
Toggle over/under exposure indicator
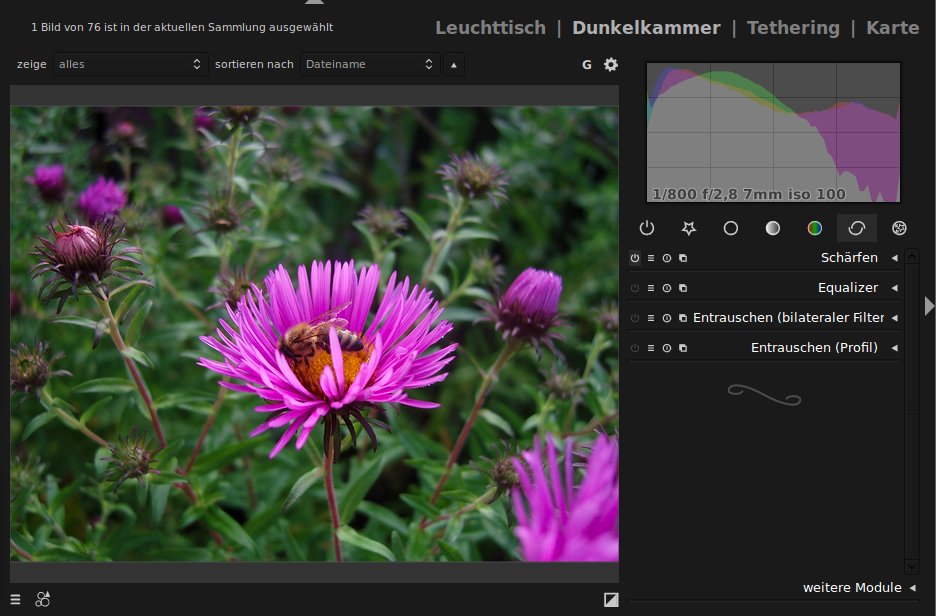(611, 599)
